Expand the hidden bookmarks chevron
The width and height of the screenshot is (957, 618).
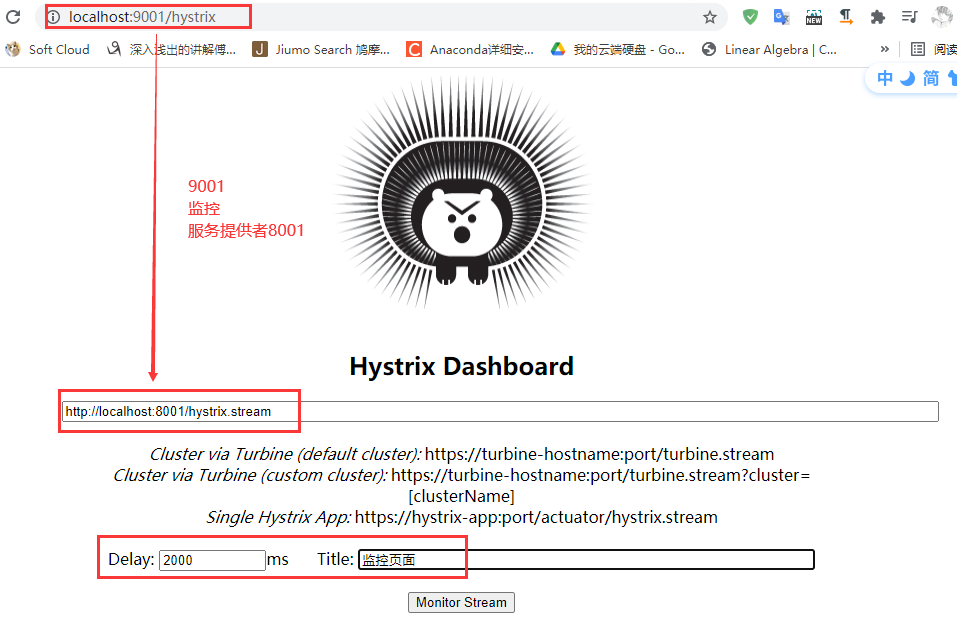pos(884,49)
